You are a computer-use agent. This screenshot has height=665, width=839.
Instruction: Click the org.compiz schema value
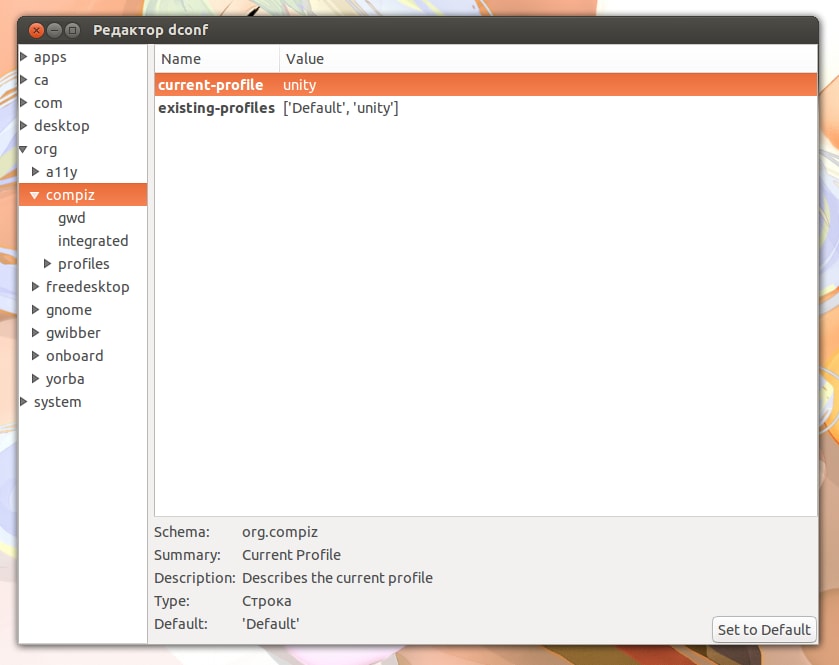280,532
